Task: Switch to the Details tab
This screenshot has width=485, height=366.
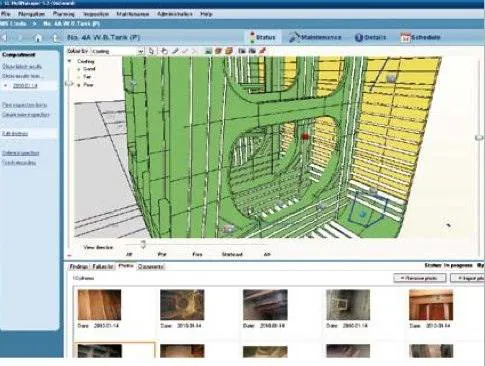Action: click(370, 37)
